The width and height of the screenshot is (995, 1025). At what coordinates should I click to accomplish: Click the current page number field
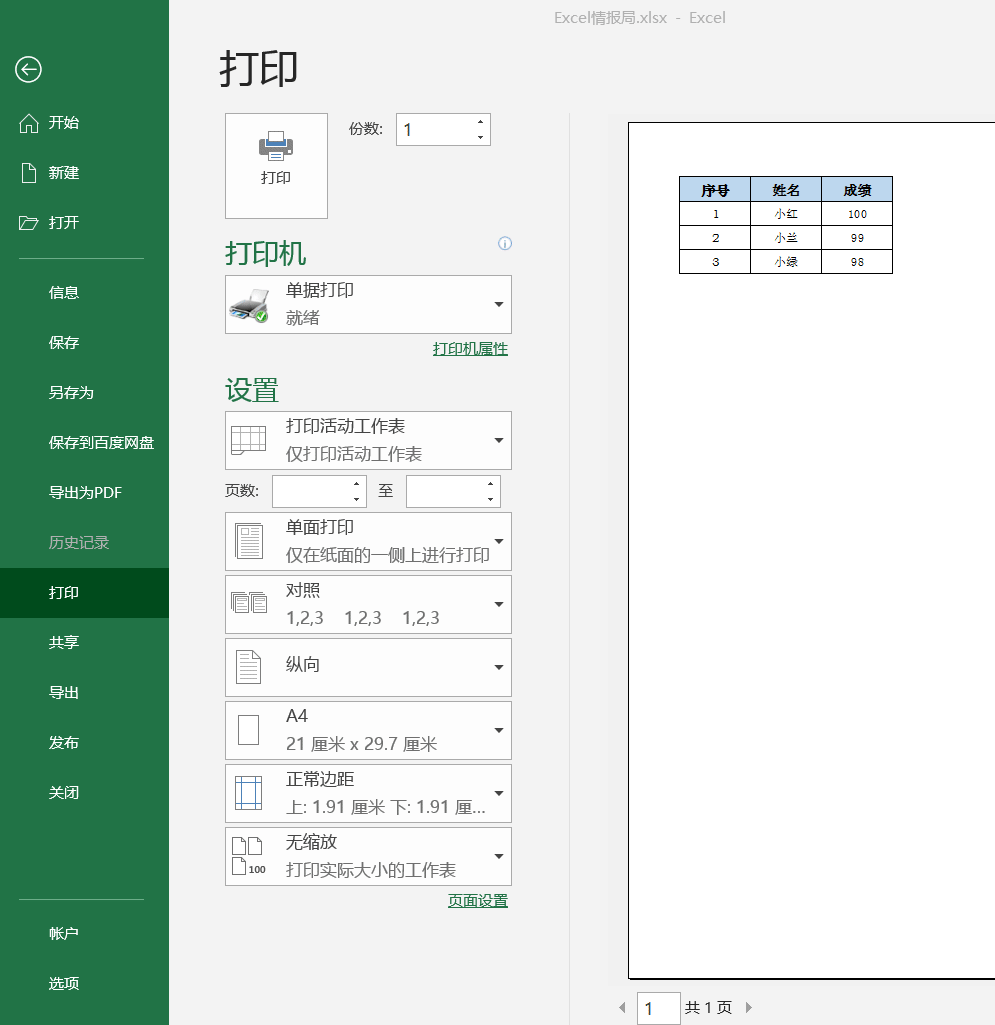click(658, 1008)
